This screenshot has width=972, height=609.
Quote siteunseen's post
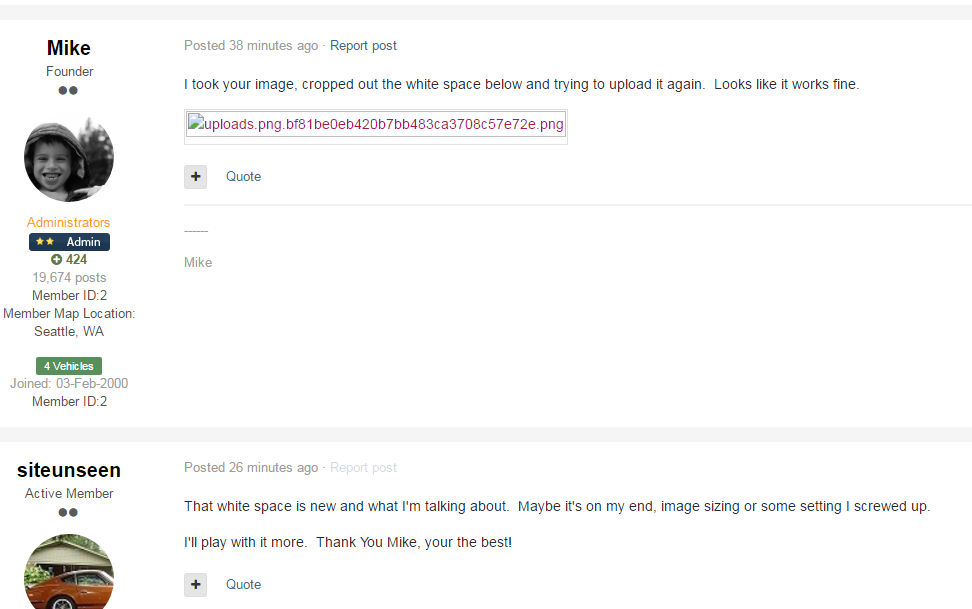pos(243,585)
